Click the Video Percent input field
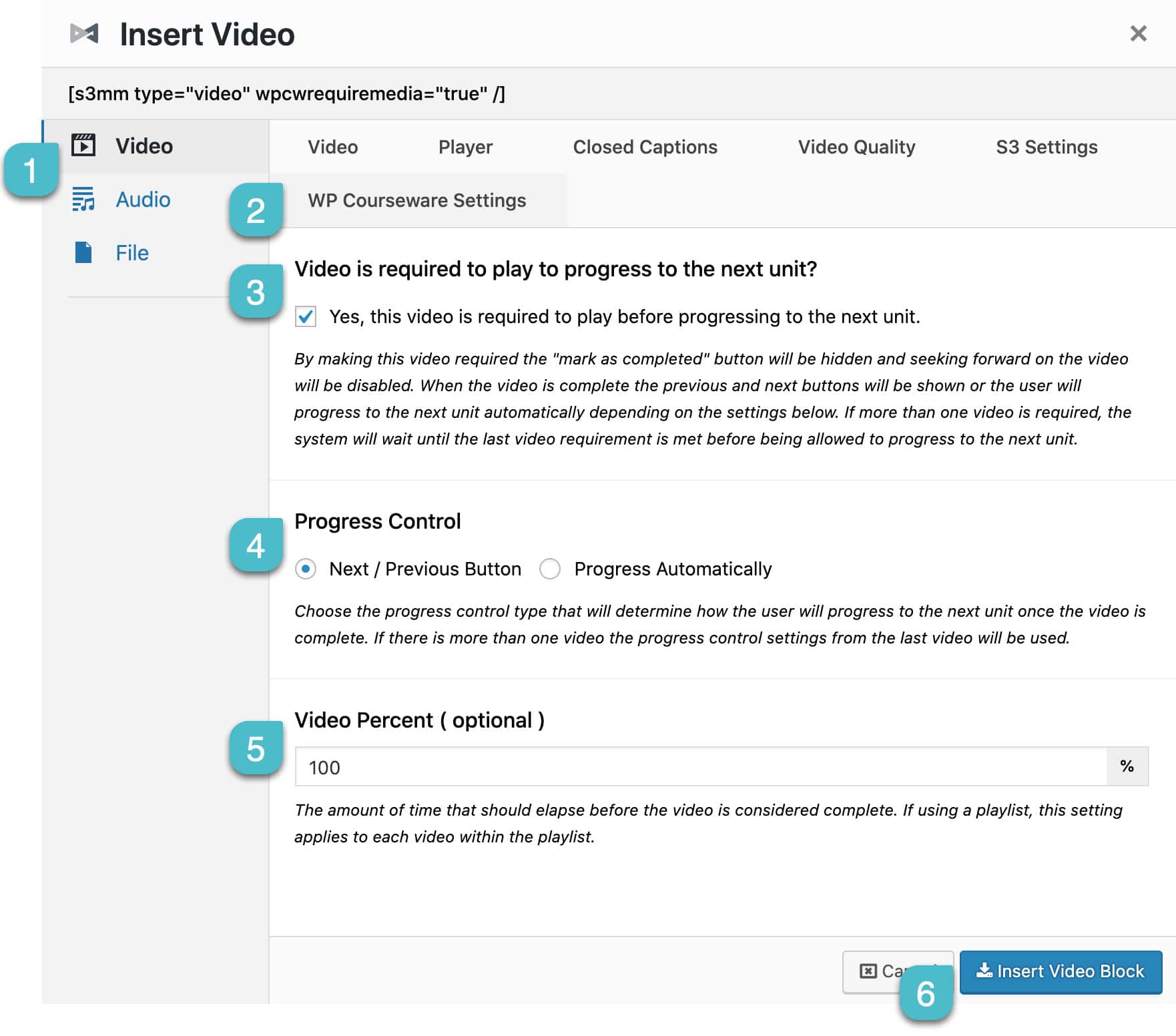Screen dimensions: 1176x1036 coord(701,766)
